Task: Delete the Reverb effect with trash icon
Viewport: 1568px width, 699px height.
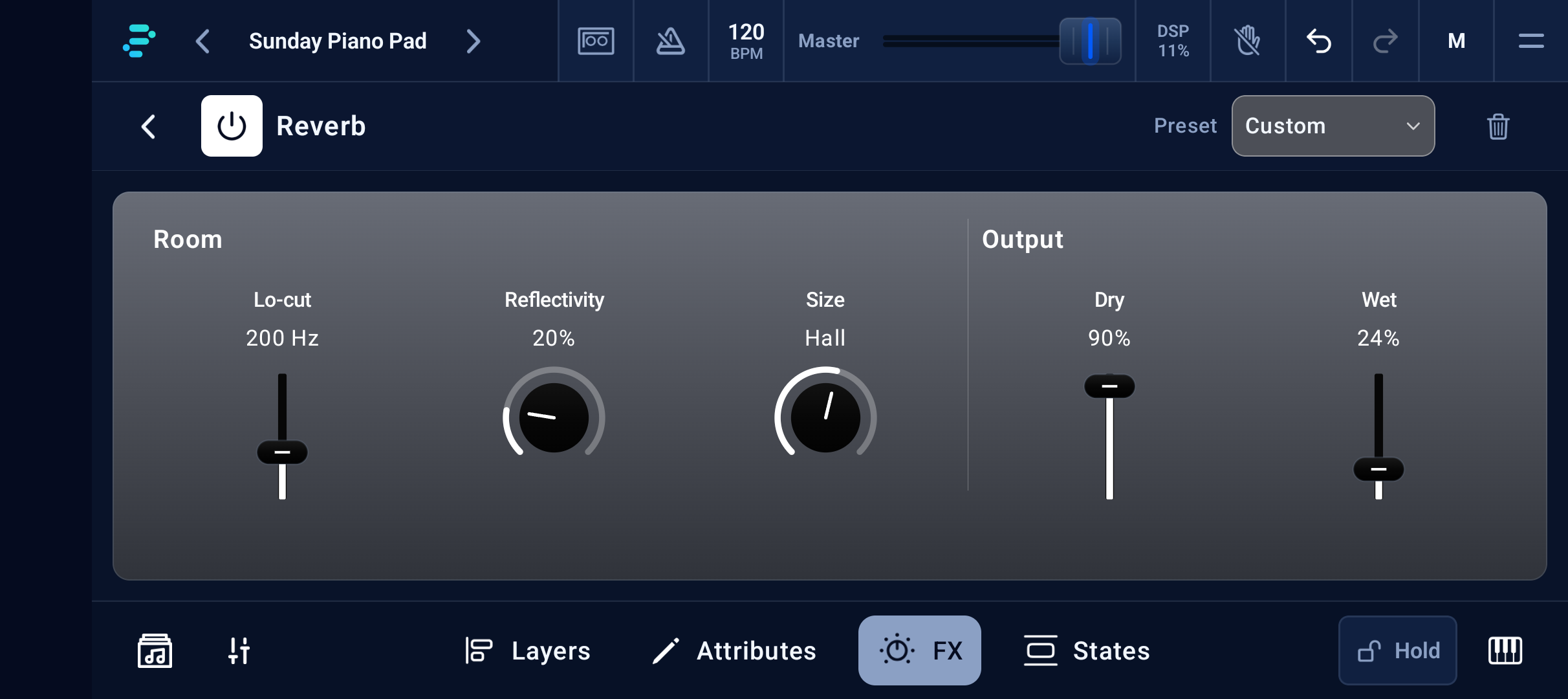Action: [x=1498, y=126]
